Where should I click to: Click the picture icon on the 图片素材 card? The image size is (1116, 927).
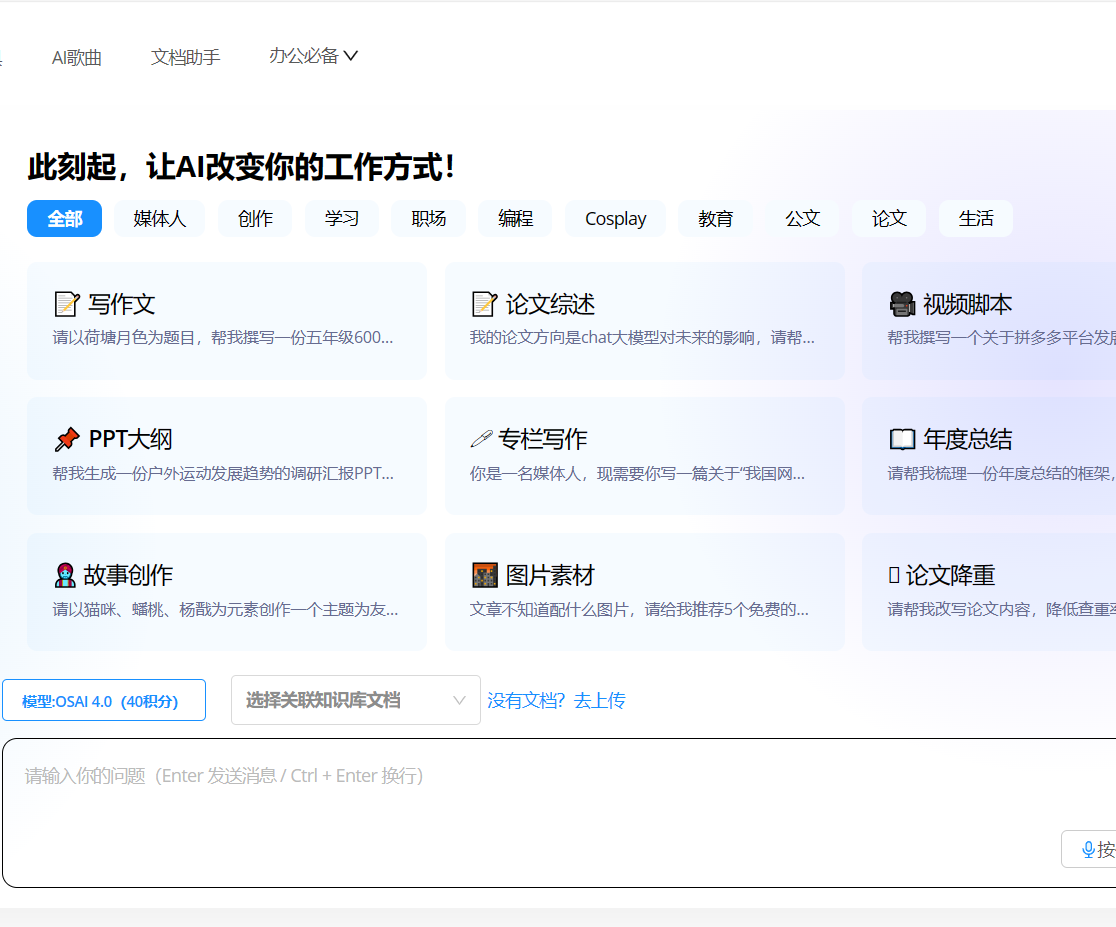pos(485,572)
